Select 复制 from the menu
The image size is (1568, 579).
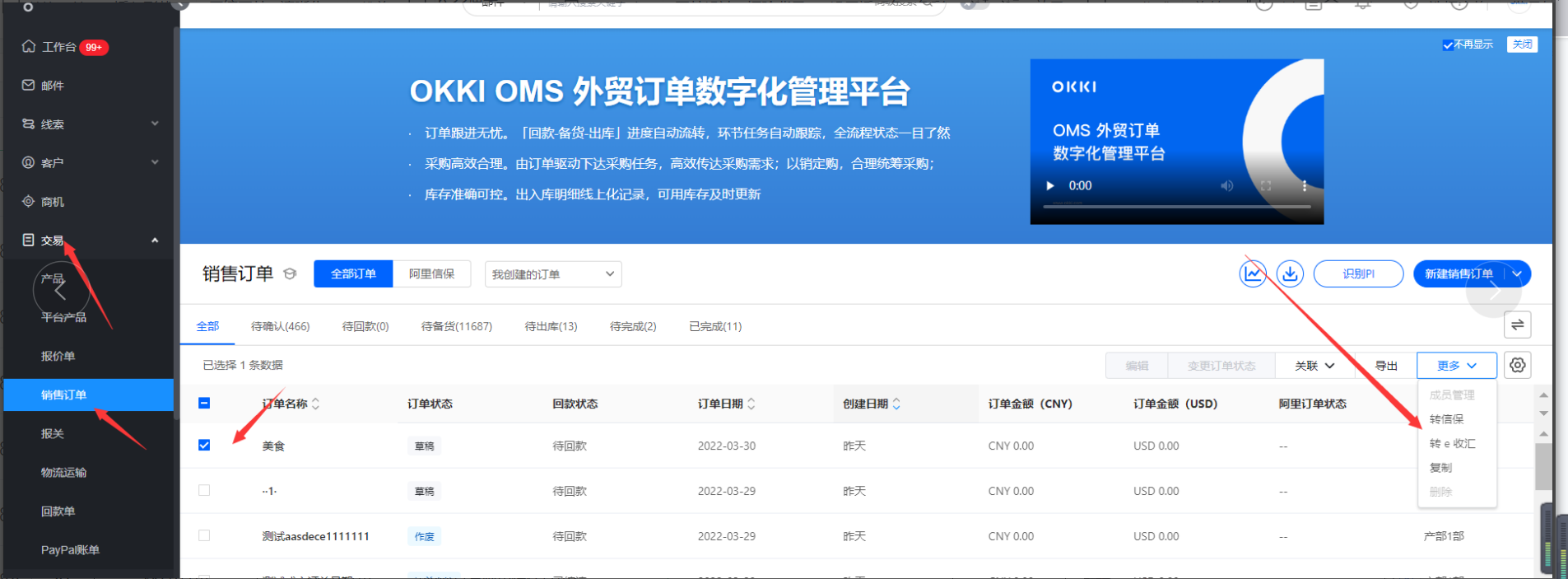[x=1440, y=468]
